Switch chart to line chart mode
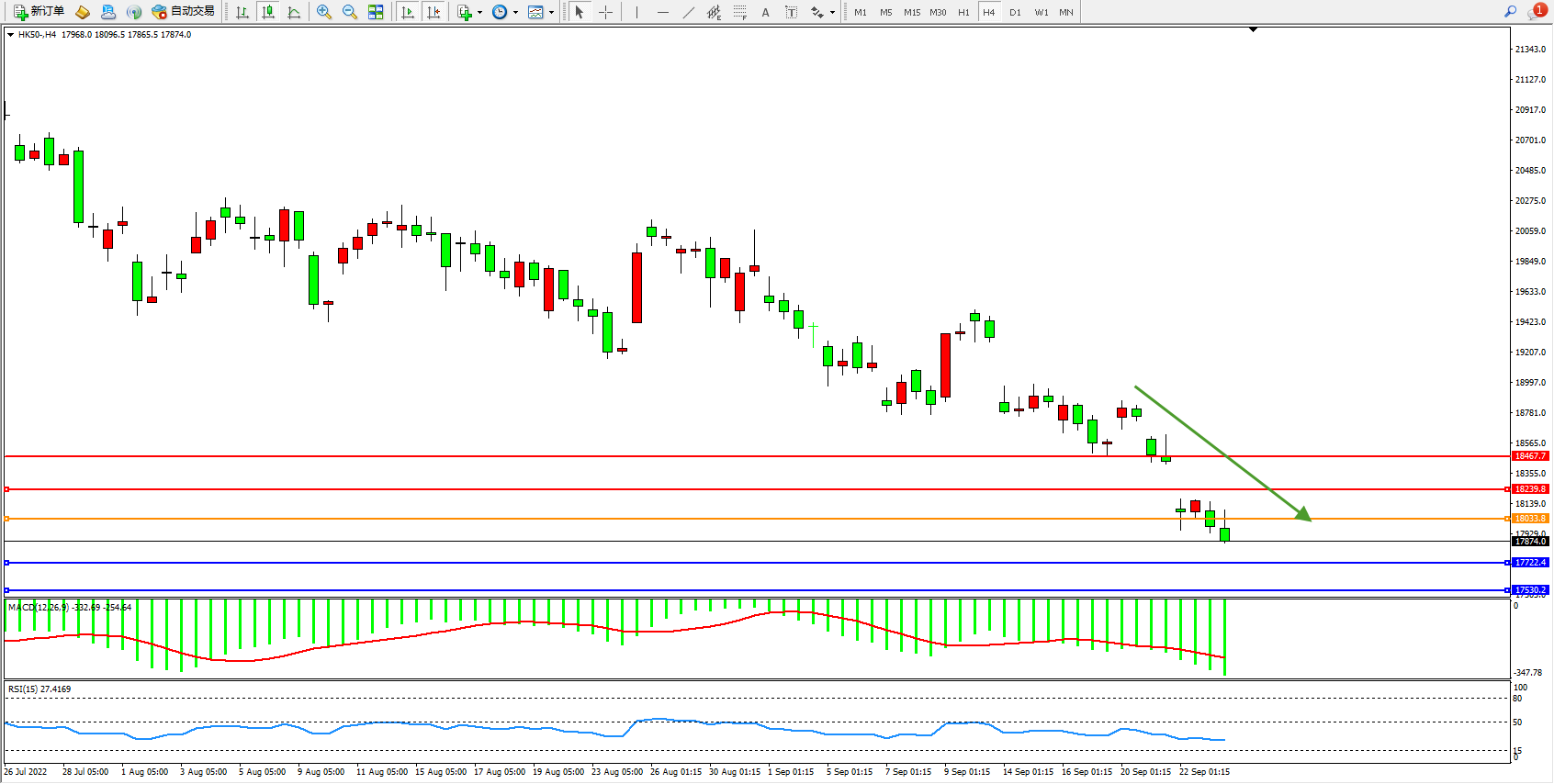 pos(294,12)
